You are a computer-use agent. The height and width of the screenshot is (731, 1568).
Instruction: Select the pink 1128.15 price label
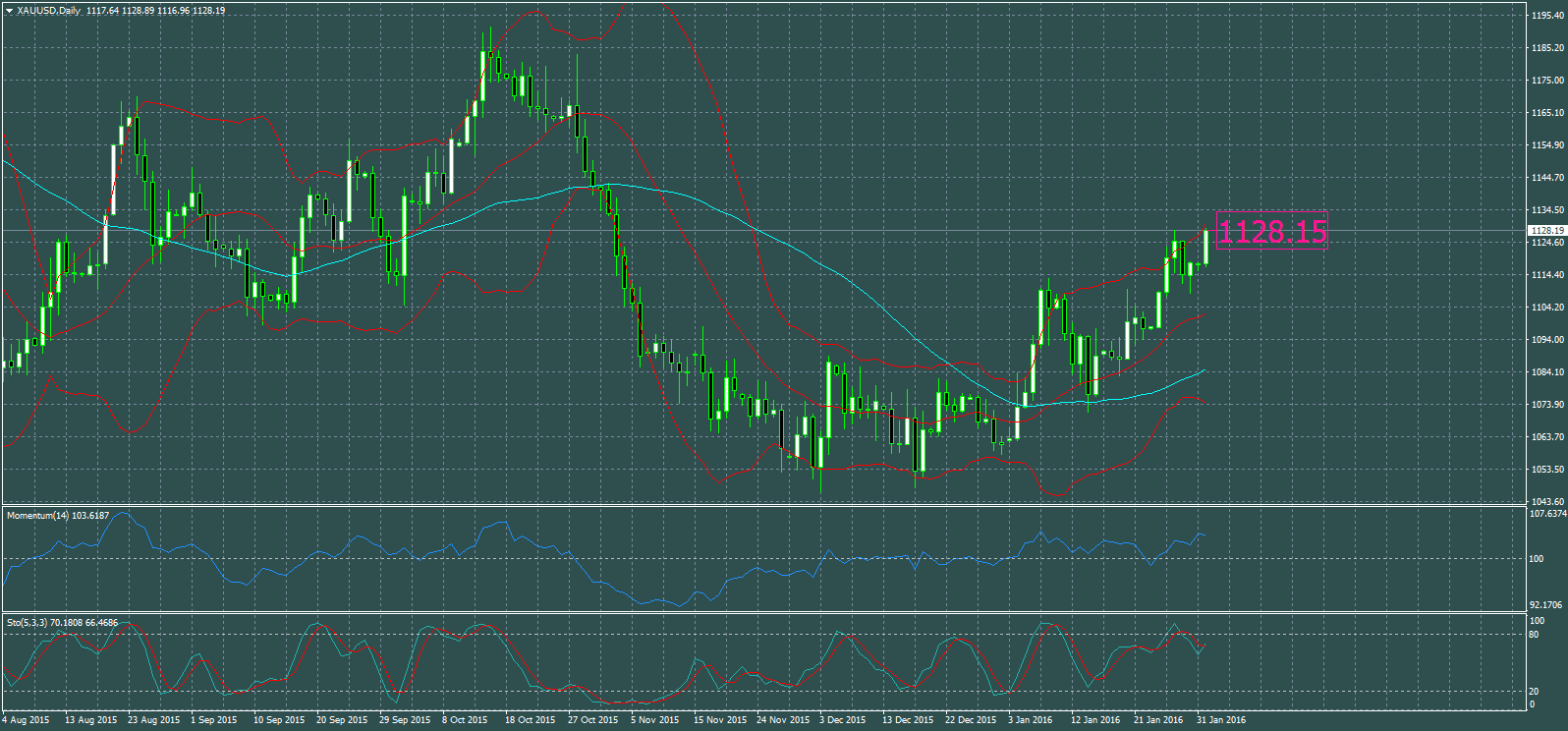click(x=1272, y=233)
